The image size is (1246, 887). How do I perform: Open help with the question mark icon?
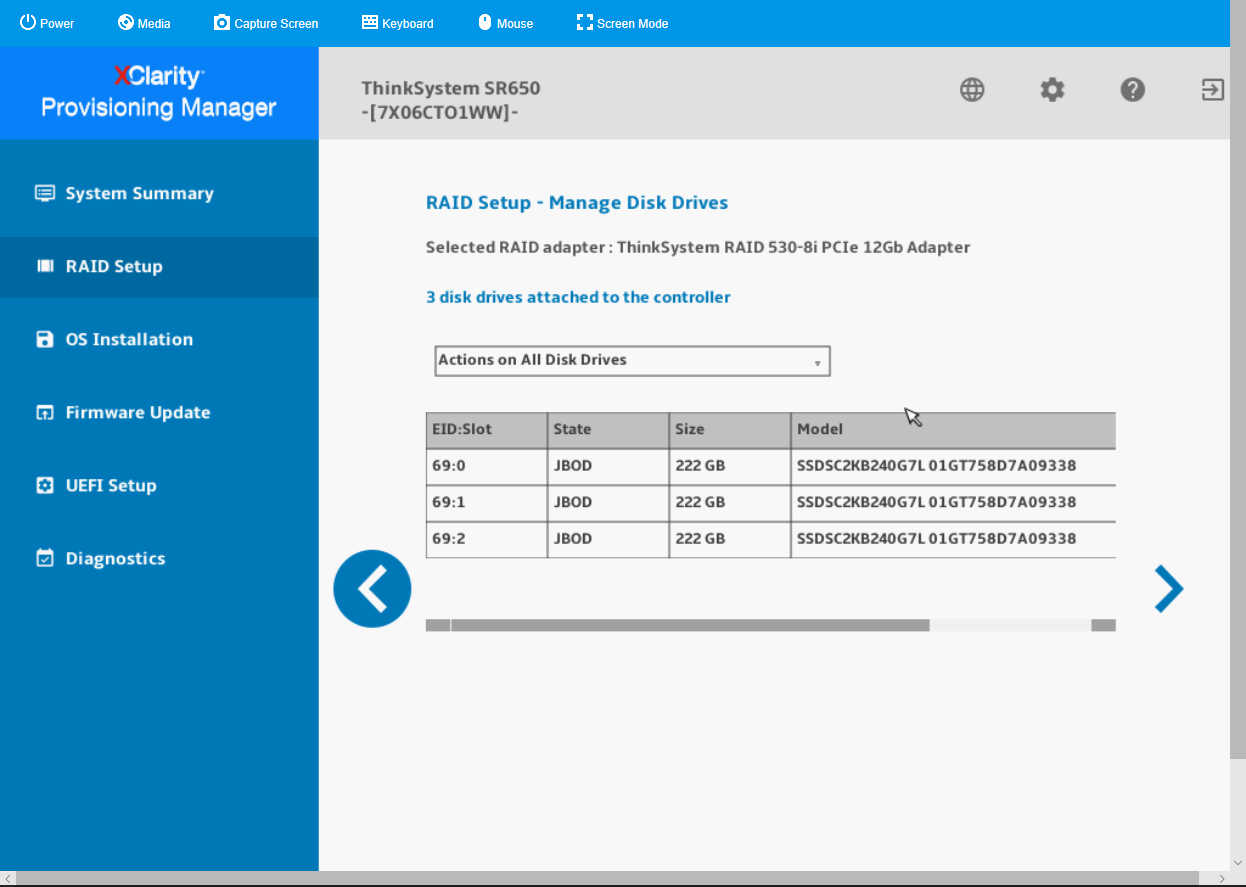point(1132,90)
